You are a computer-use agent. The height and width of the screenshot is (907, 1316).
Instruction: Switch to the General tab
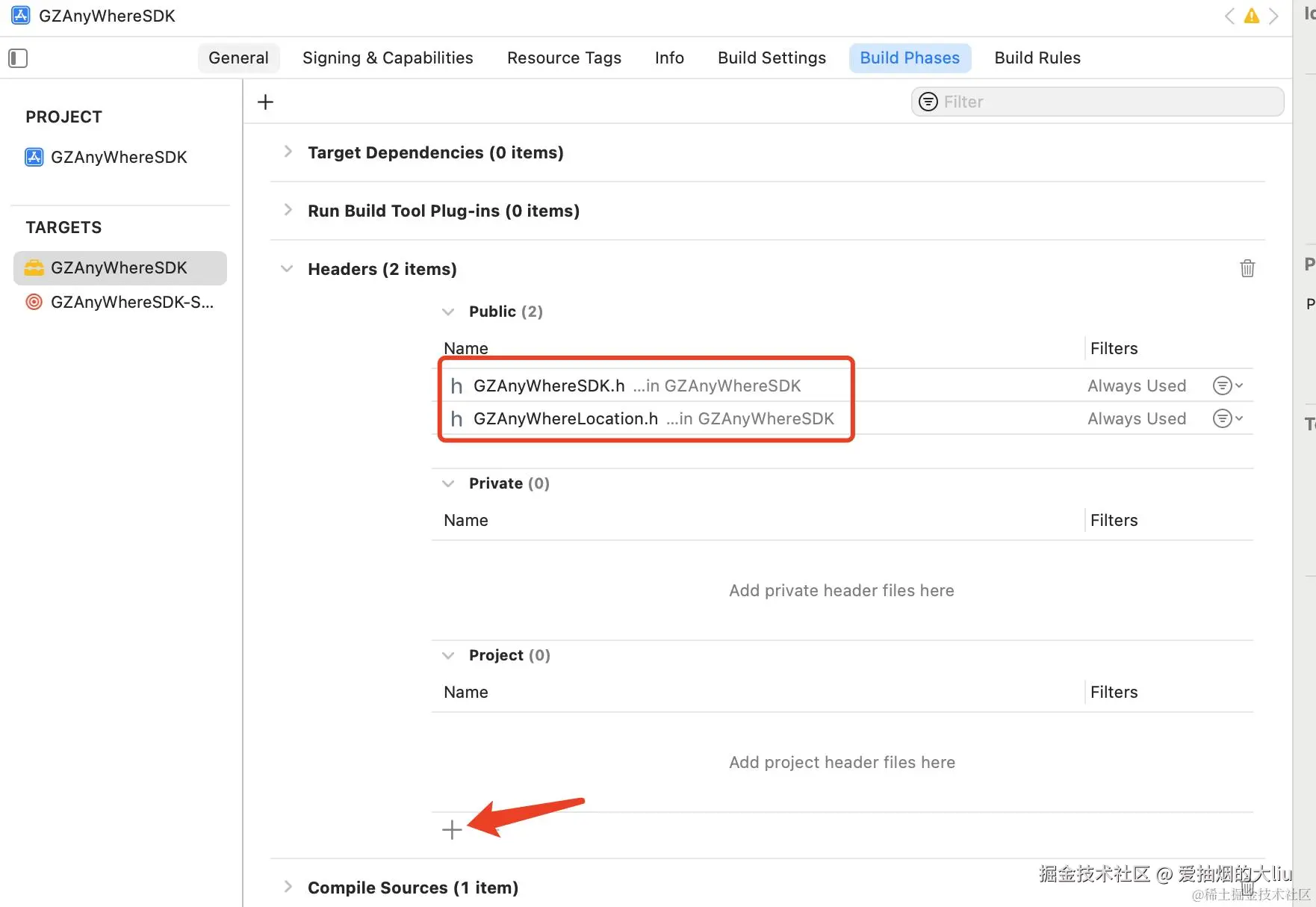pos(238,58)
